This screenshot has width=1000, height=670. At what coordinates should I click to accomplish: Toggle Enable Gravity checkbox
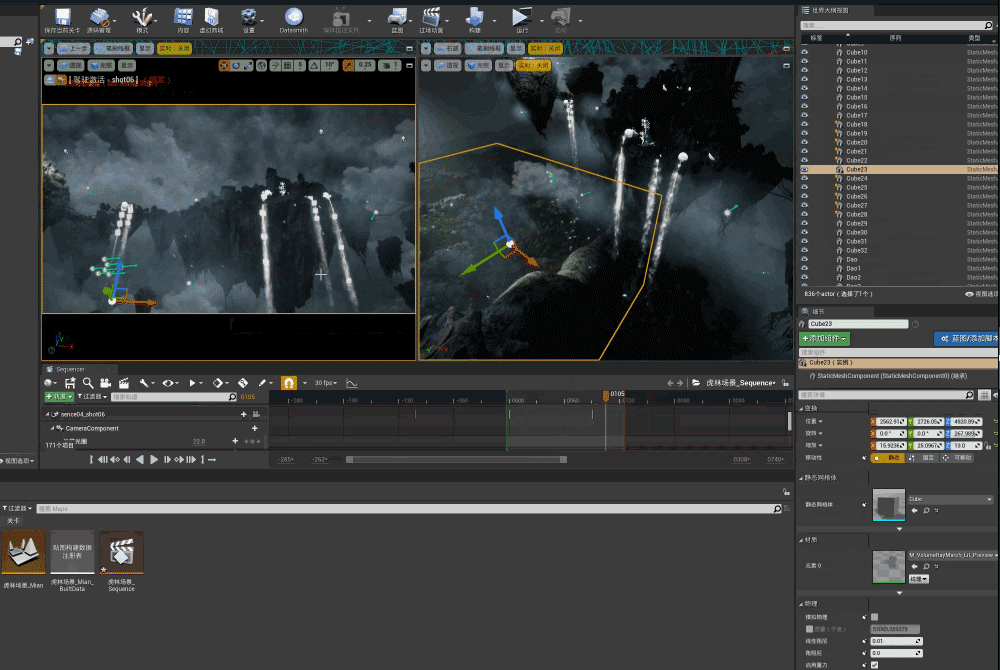point(874,665)
